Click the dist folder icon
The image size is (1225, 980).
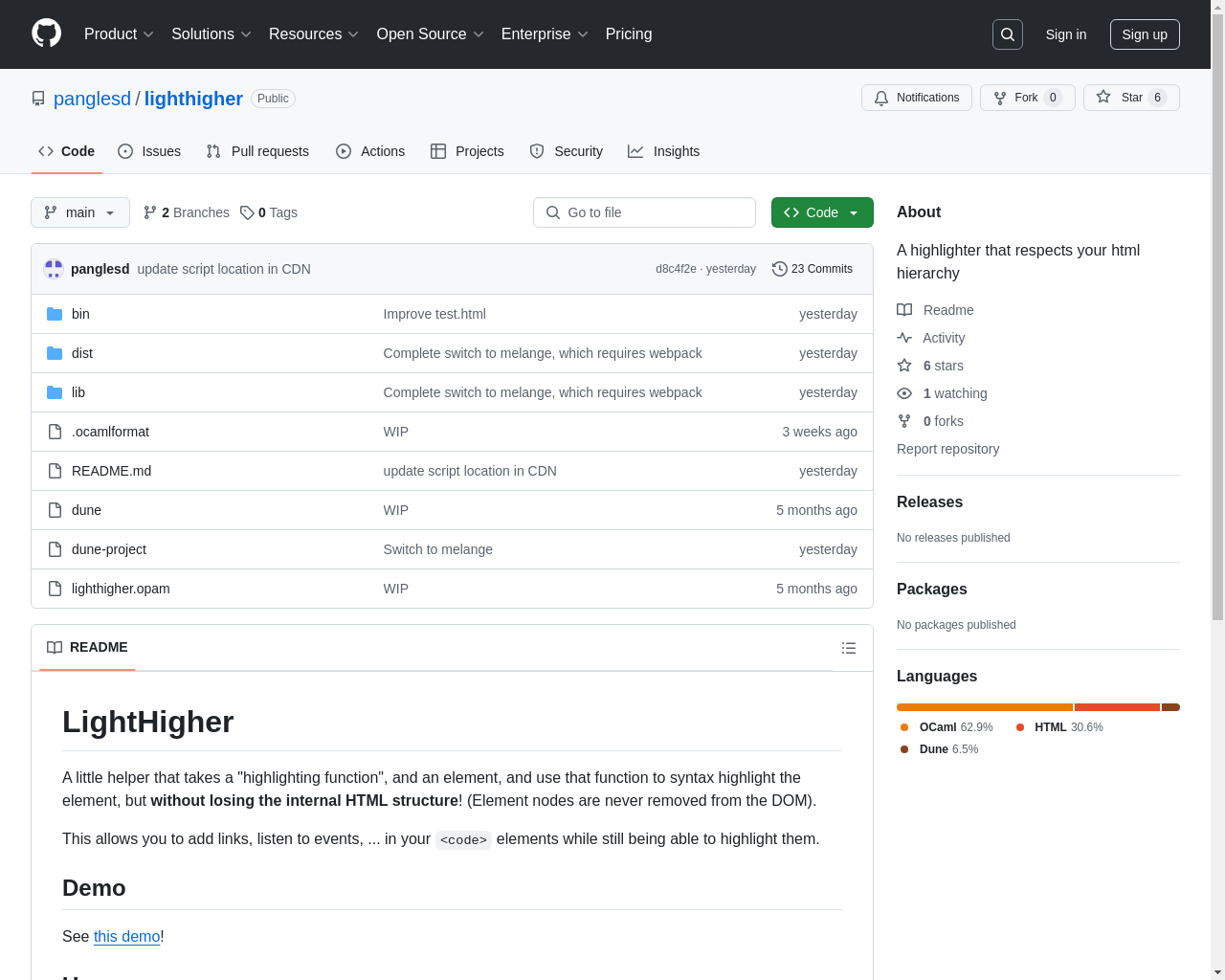click(x=55, y=353)
